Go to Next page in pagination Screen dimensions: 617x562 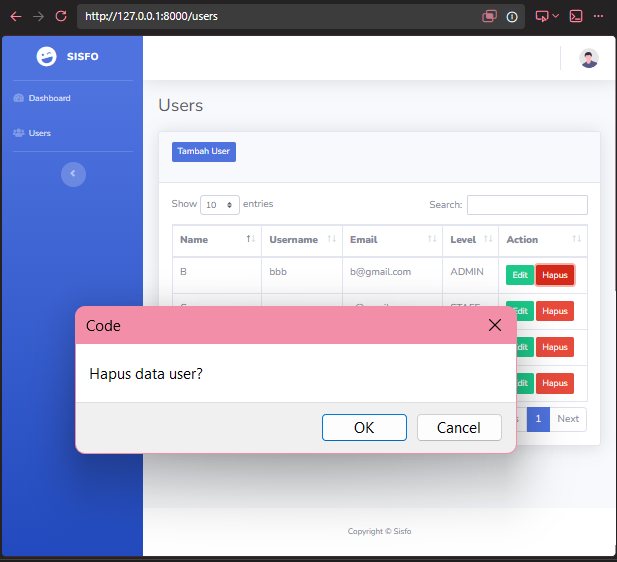[x=568, y=419]
